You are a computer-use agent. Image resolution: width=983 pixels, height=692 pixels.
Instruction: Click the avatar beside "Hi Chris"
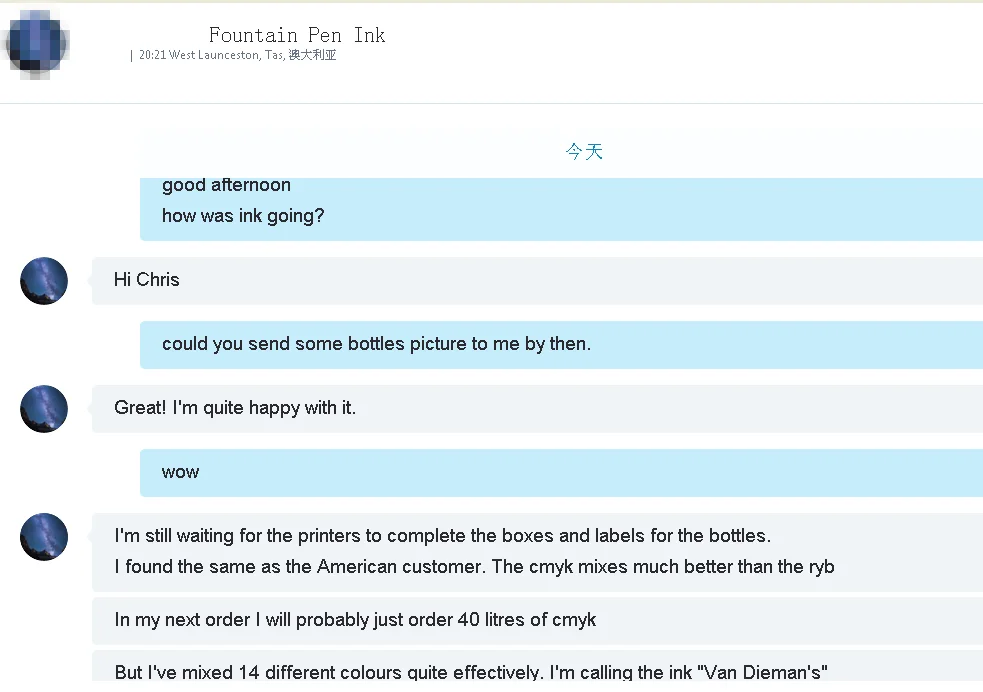pos(44,281)
